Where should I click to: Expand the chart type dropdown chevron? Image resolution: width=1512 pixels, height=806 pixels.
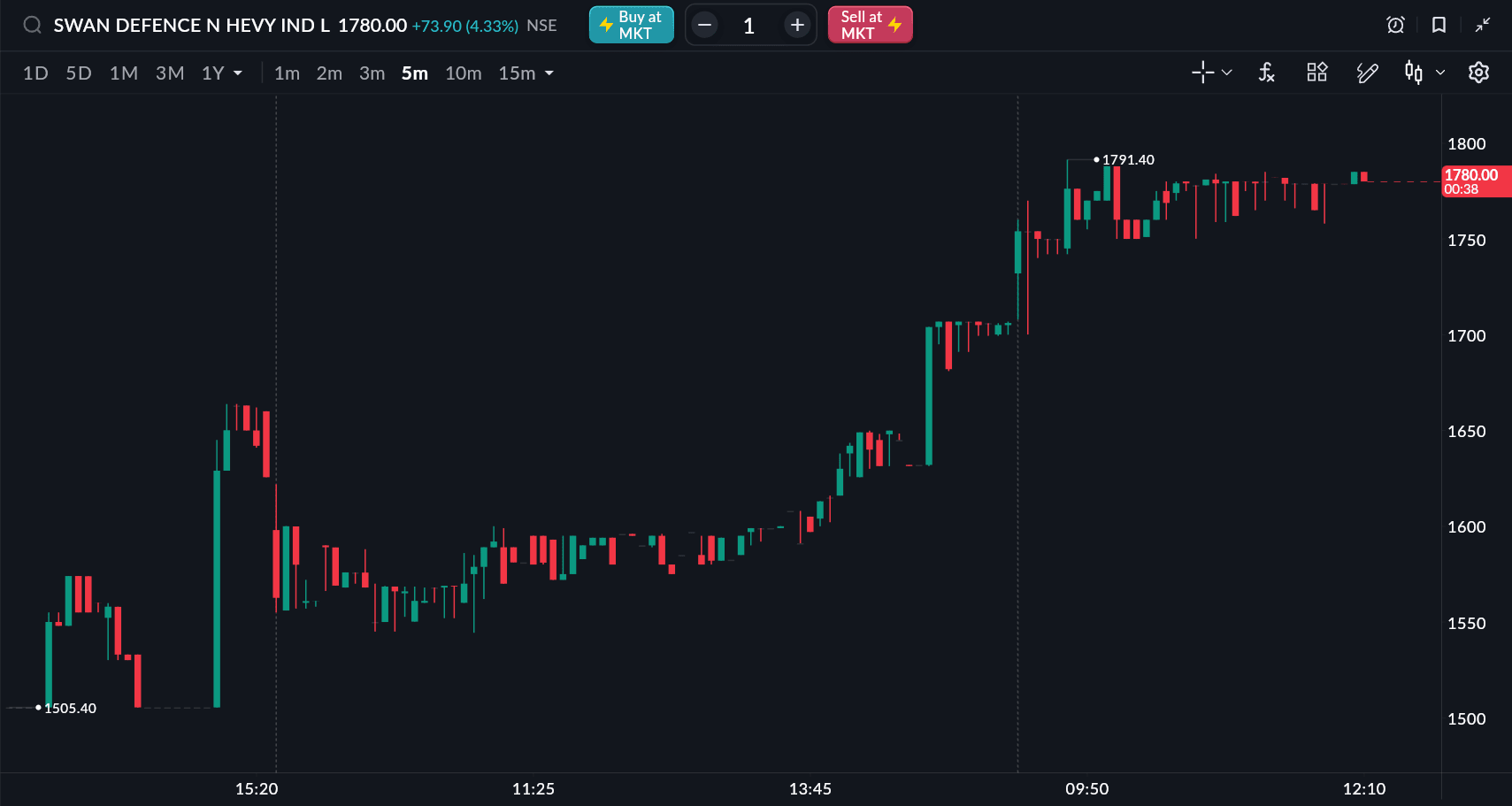pos(1440,73)
